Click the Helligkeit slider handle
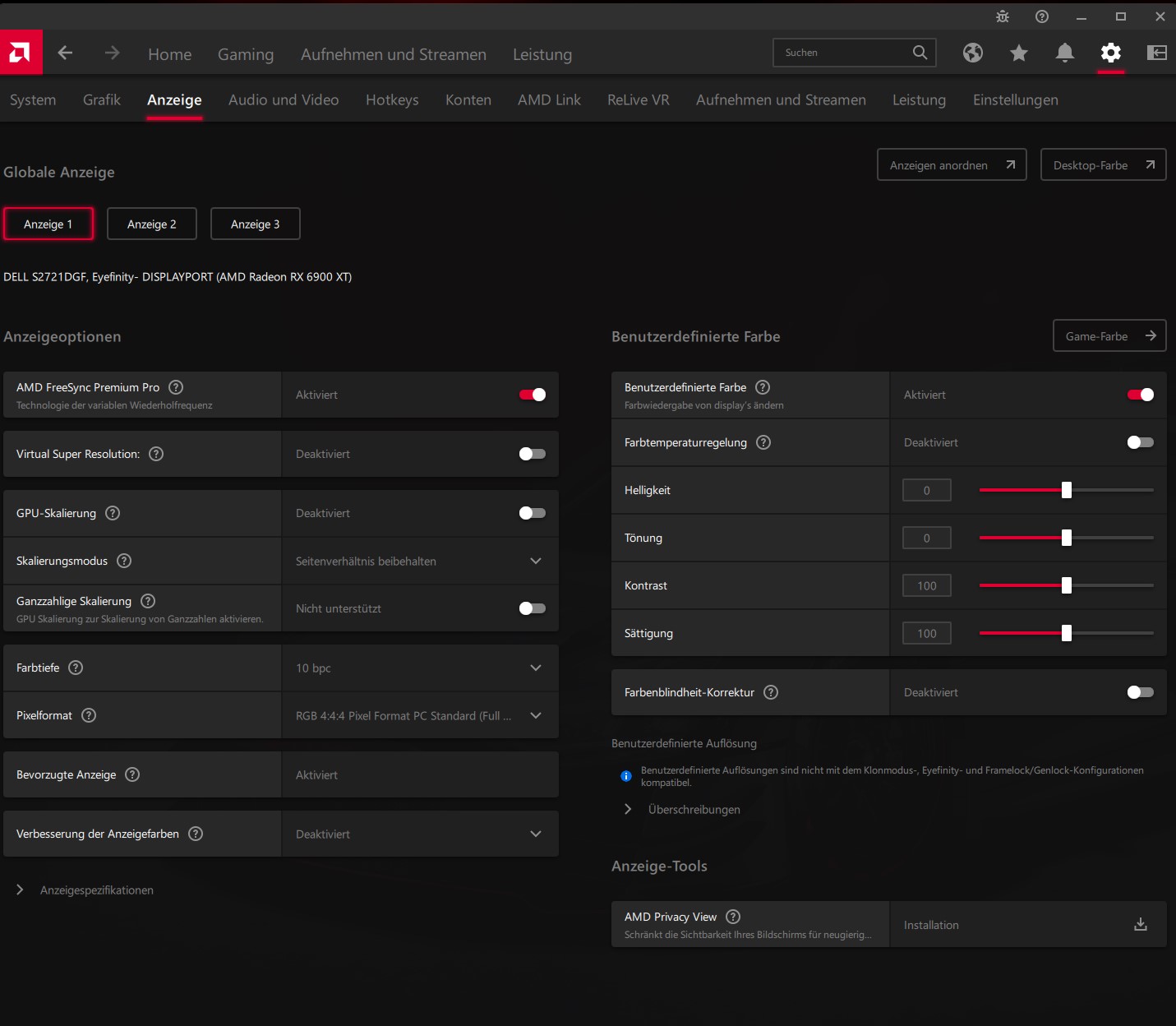The image size is (1176, 1026). [1067, 490]
